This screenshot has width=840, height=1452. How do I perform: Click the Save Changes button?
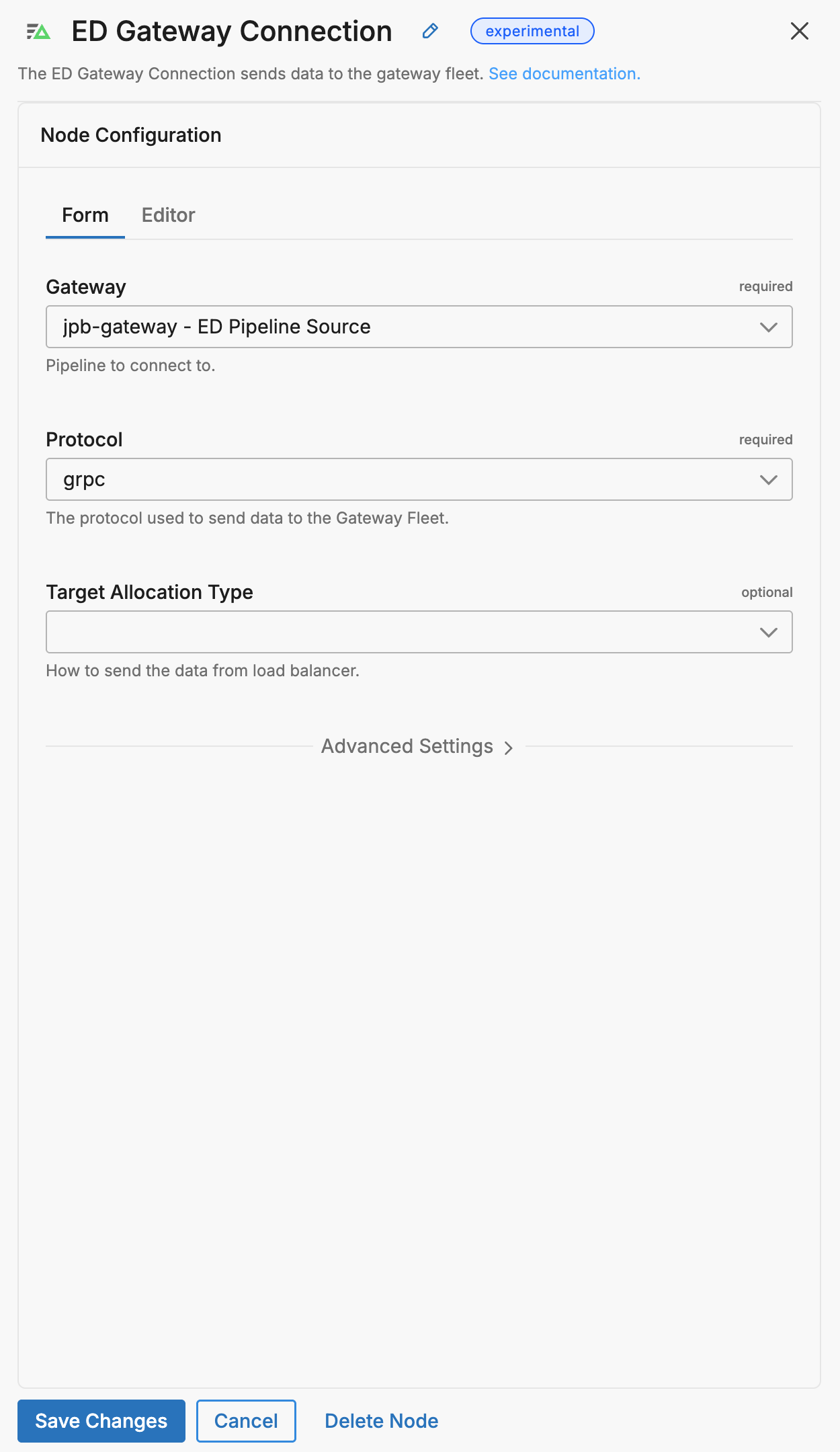click(x=101, y=1421)
